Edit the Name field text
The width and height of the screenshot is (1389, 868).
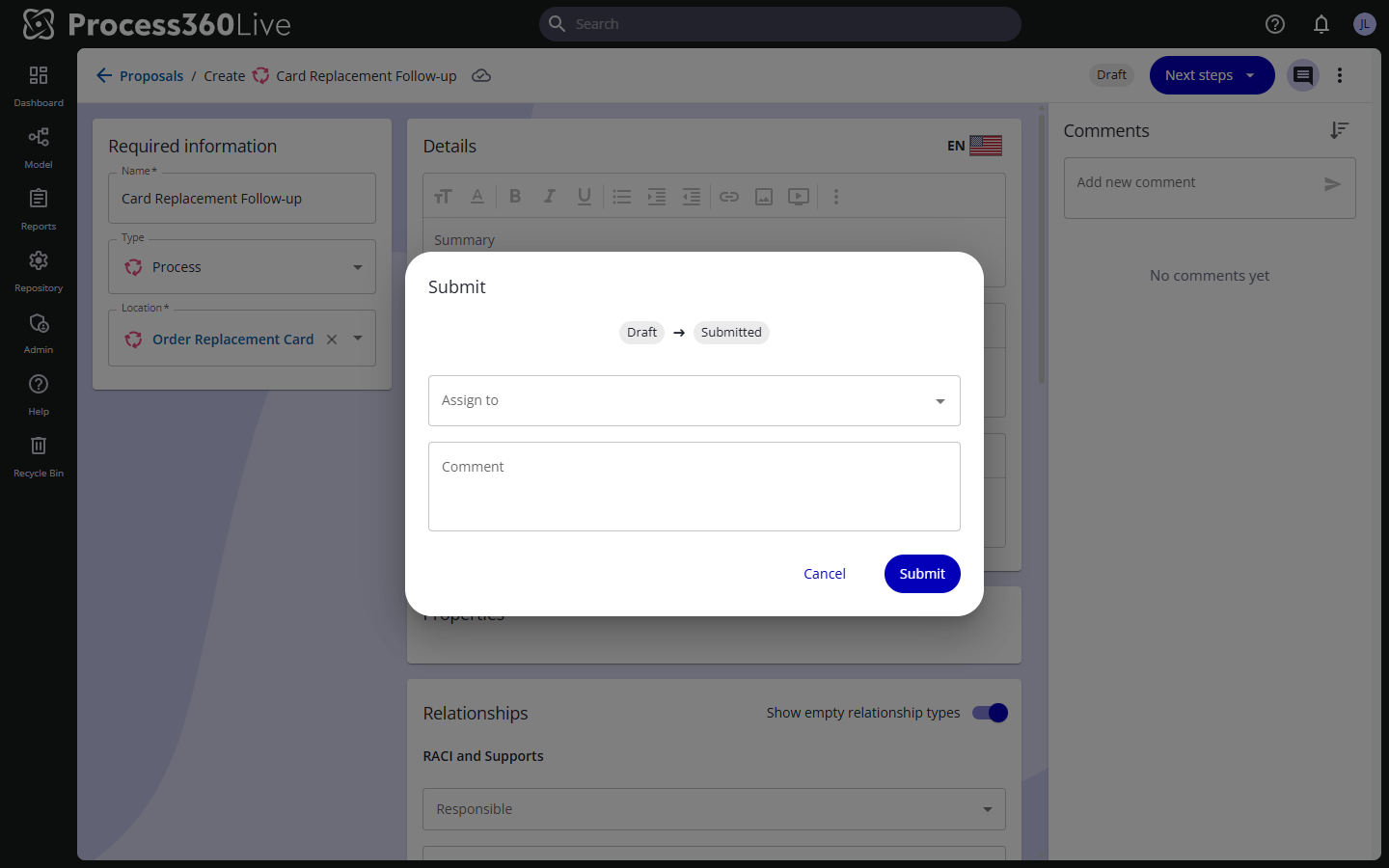pos(242,199)
